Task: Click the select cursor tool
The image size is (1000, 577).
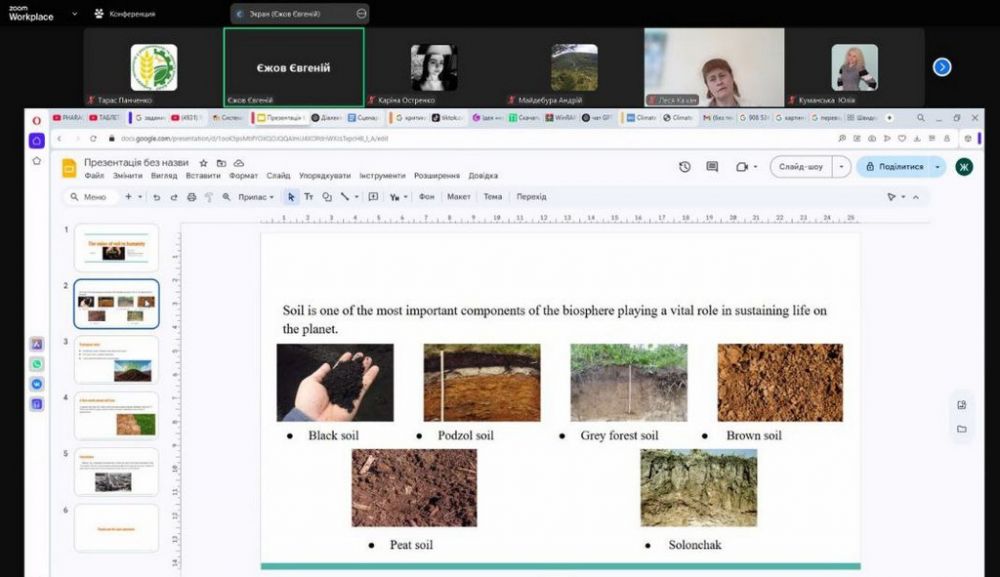Action: [x=291, y=197]
